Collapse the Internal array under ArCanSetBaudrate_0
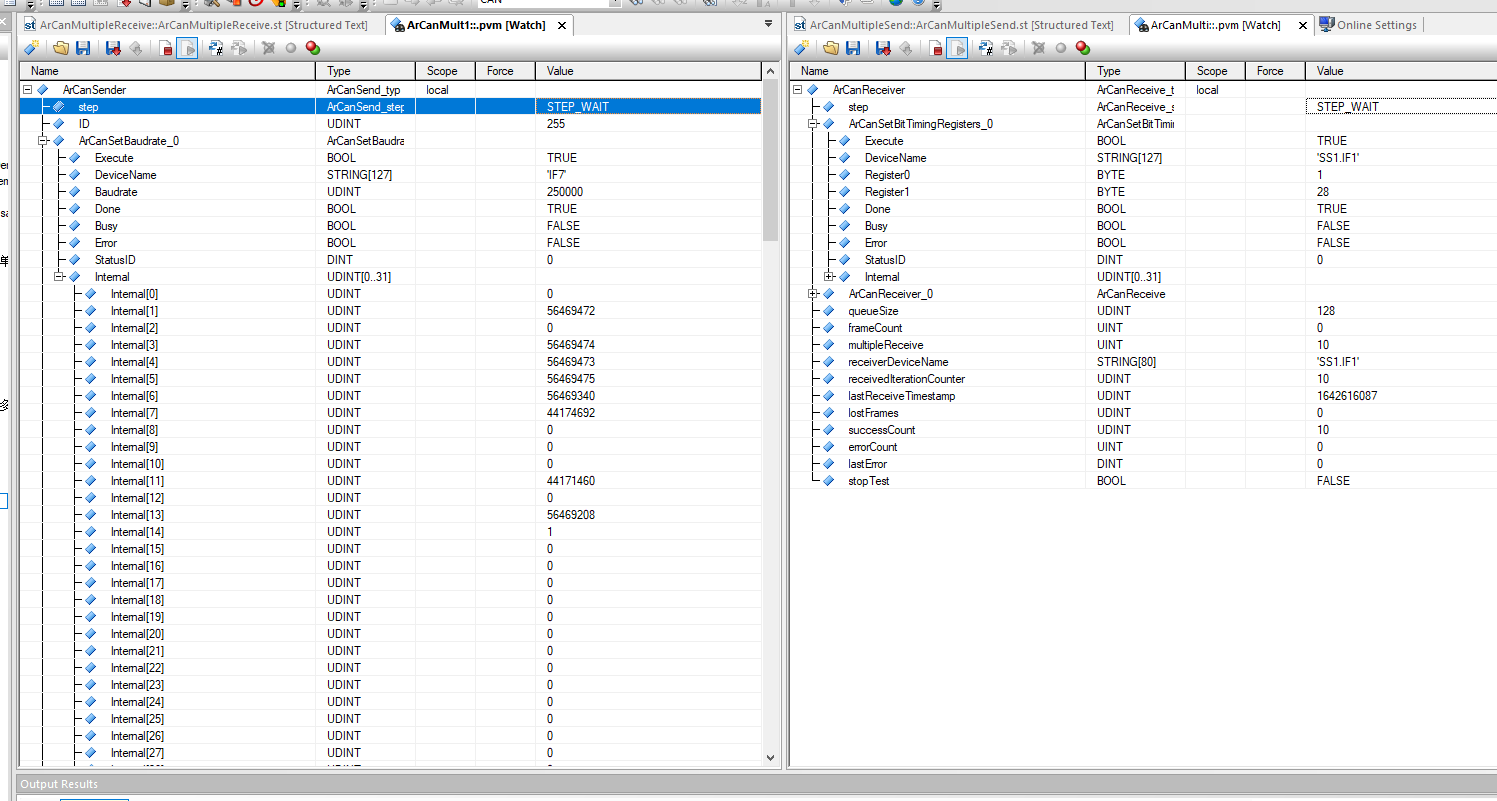This screenshot has height=801, width=1497. coord(59,277)
